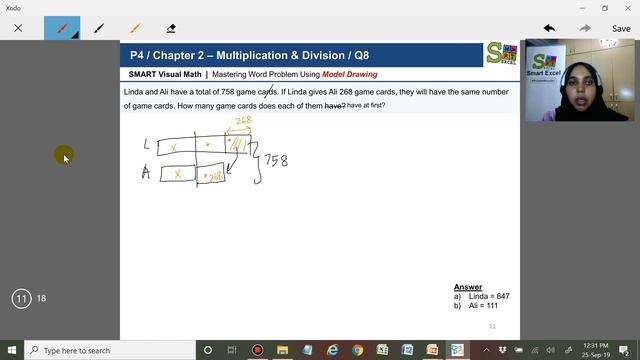This screenshot has width=640, height=360.
Task: Save the annotated document
Action: point(621,29)
